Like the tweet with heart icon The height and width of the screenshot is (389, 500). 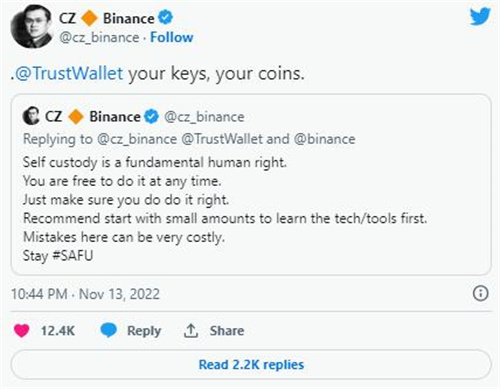[22, 331]
